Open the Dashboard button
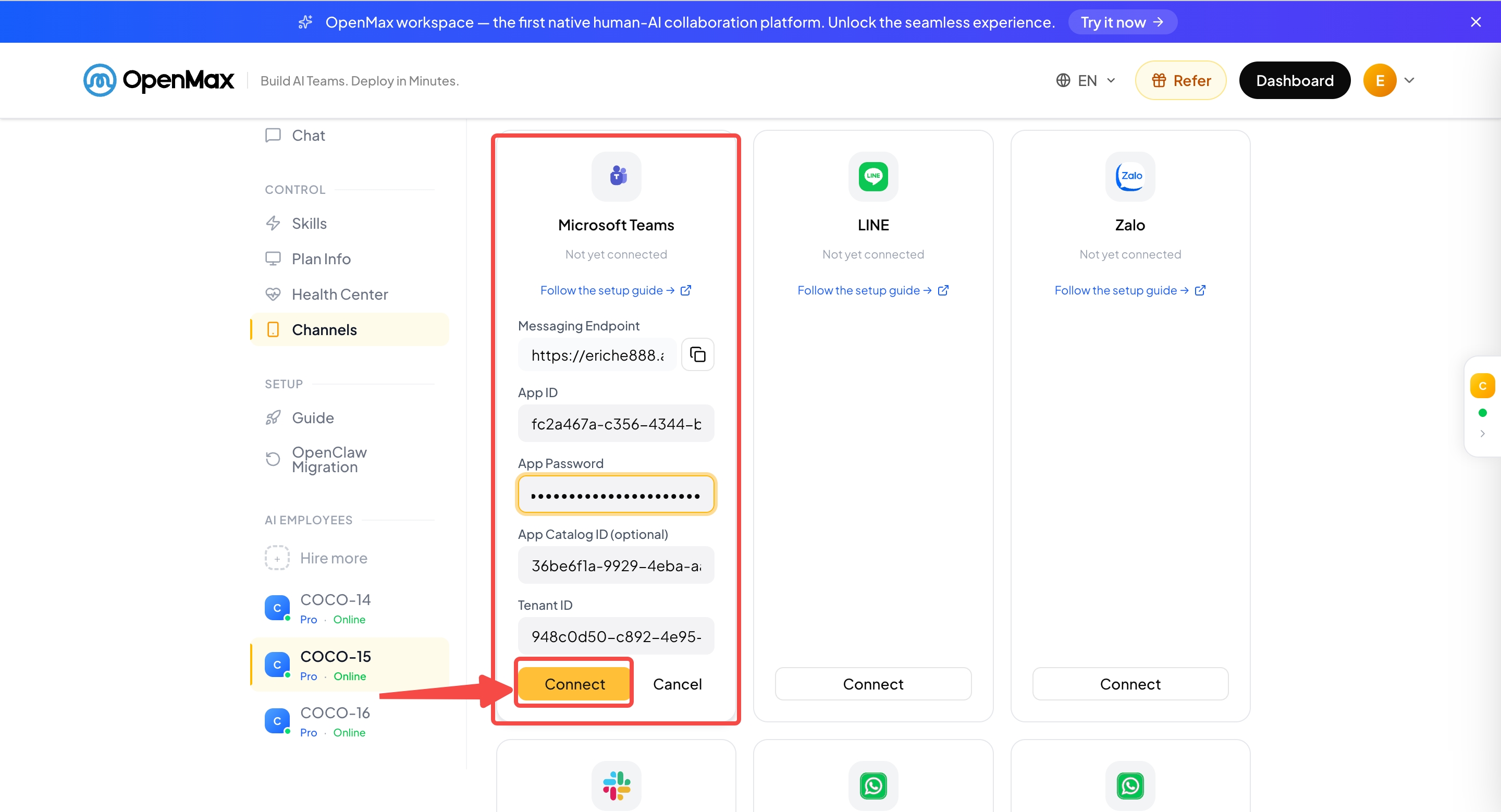Viewport: 1501px width, 812px height. point(1294,80)
